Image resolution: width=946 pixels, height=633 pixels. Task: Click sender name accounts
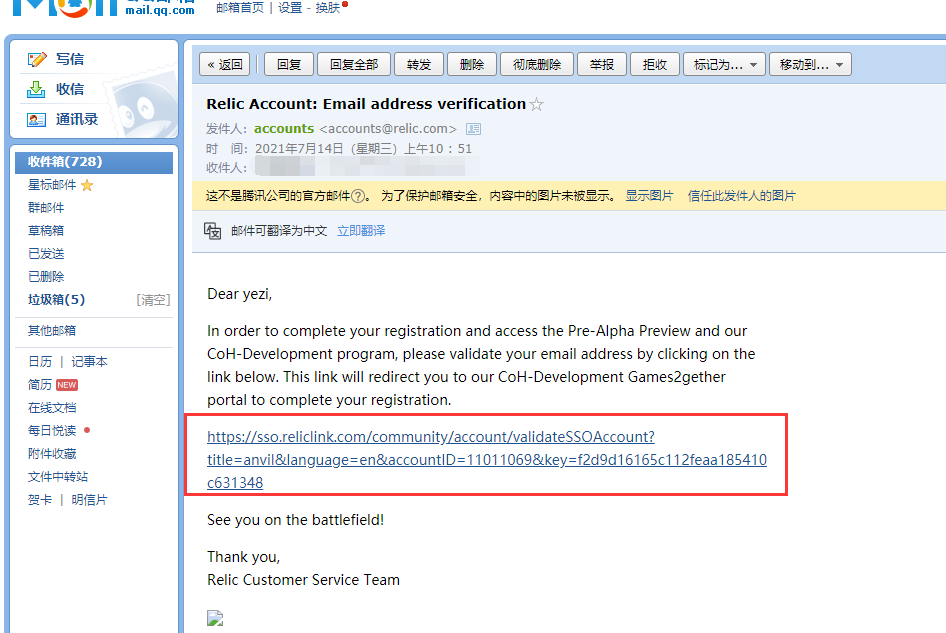[284, 129]
